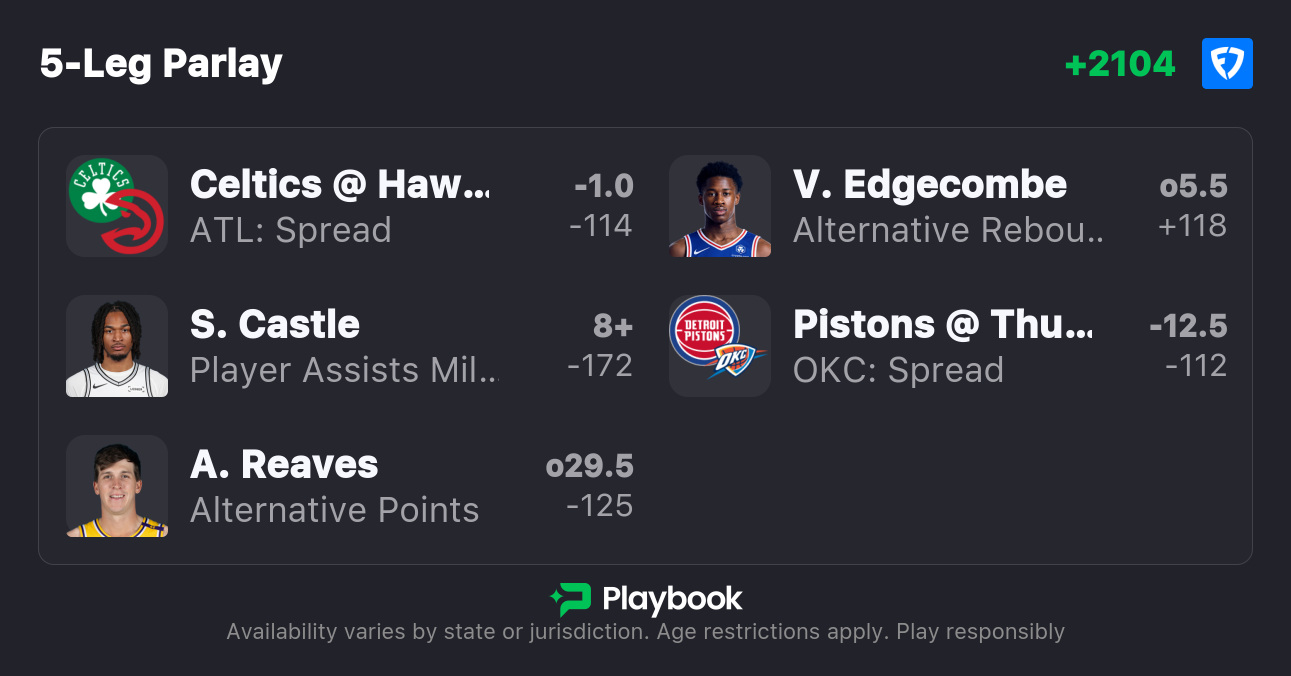
Task: Select the Celtics @ Hawks matchup title
Action: (x=339, y=185)
